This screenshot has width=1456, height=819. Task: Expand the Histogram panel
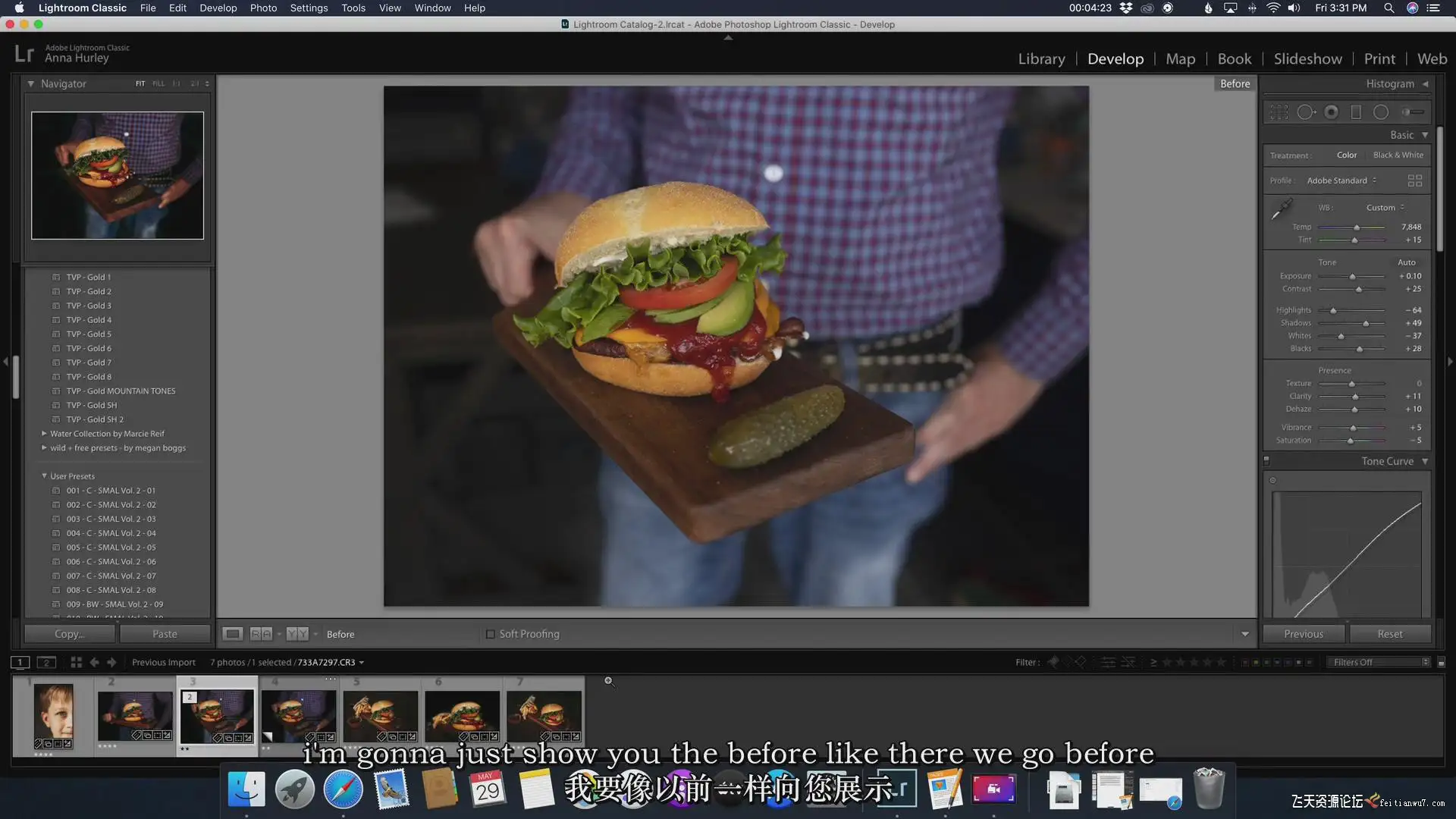tap(1425, 83)
